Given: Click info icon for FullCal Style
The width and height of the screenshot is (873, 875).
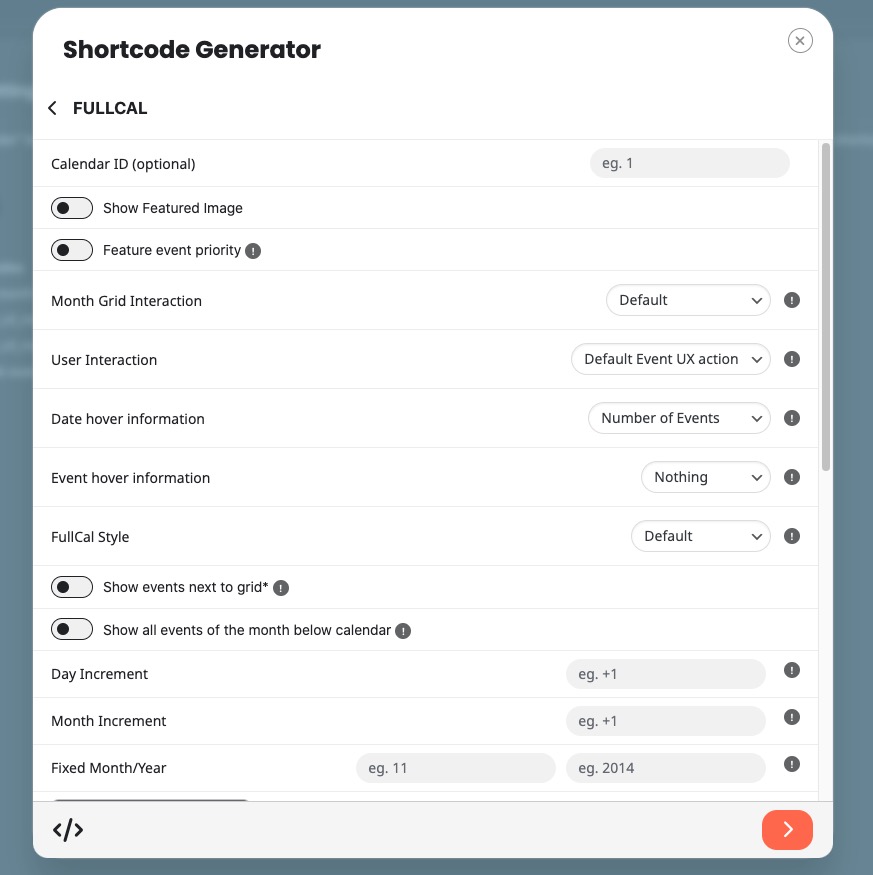Looking at the screenshot, I should [792, 536].
